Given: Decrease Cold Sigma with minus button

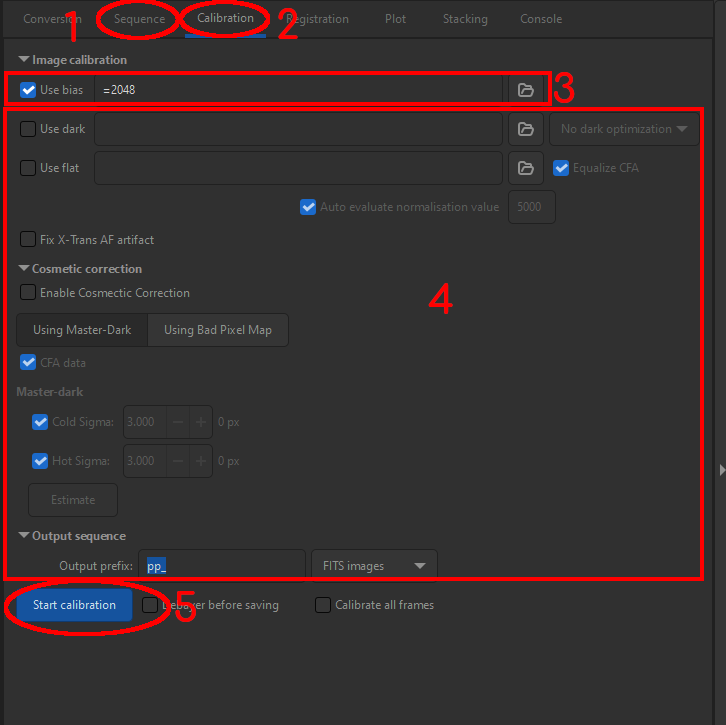Looking at the screenshot, I should pos(177,422).
